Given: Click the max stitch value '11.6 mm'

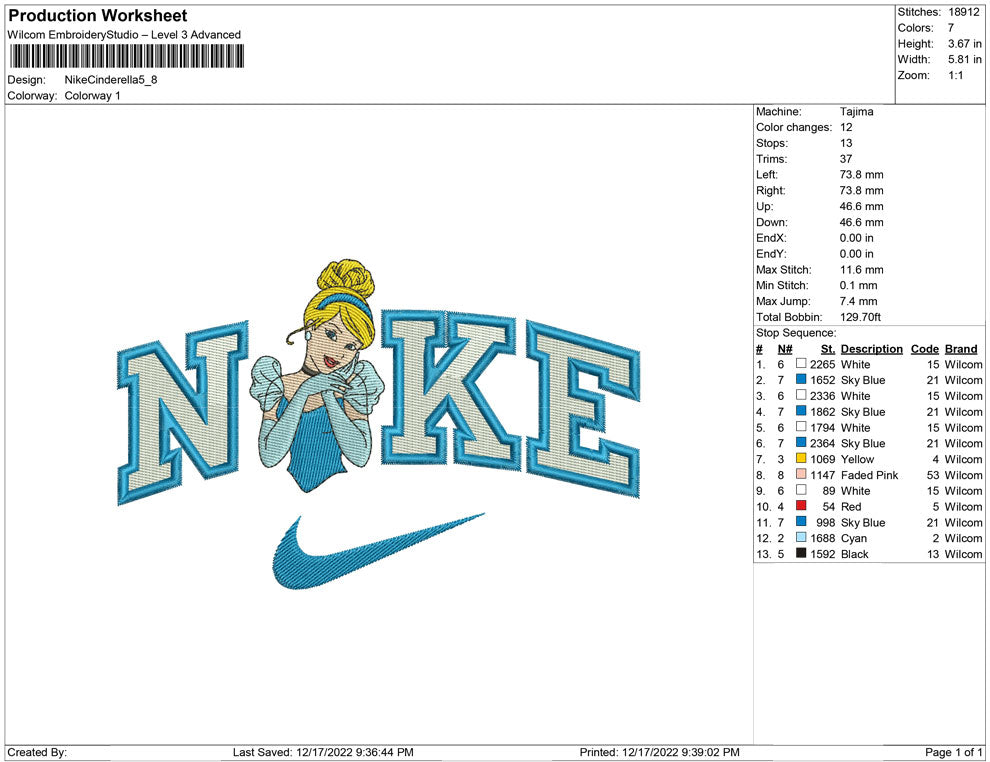Looking at the screenshot, I should pos(862,270).
